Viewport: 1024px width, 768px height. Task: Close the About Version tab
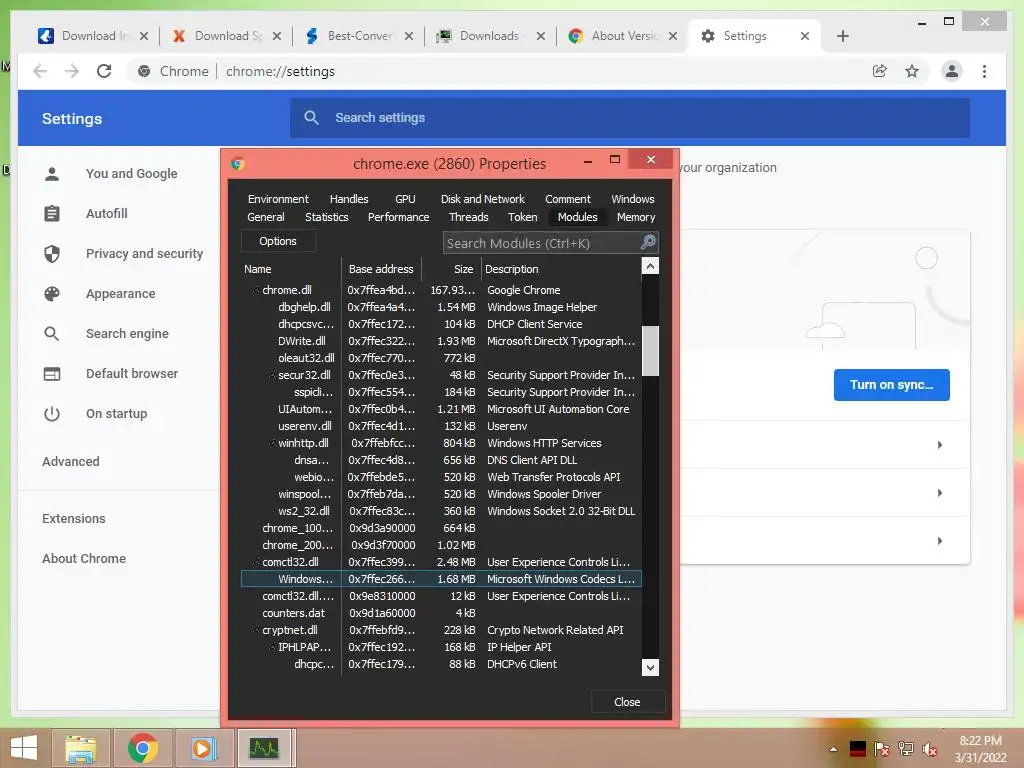pos(673,36)
